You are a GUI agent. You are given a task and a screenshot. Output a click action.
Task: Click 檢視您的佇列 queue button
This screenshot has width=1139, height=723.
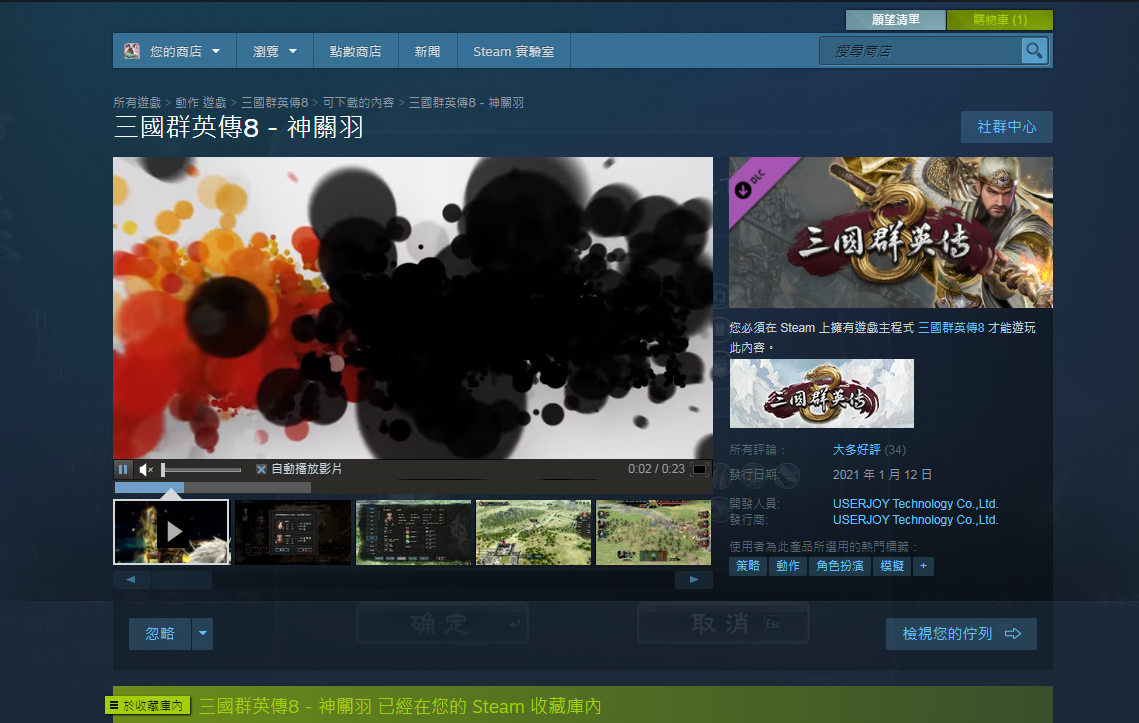point(961,634)
